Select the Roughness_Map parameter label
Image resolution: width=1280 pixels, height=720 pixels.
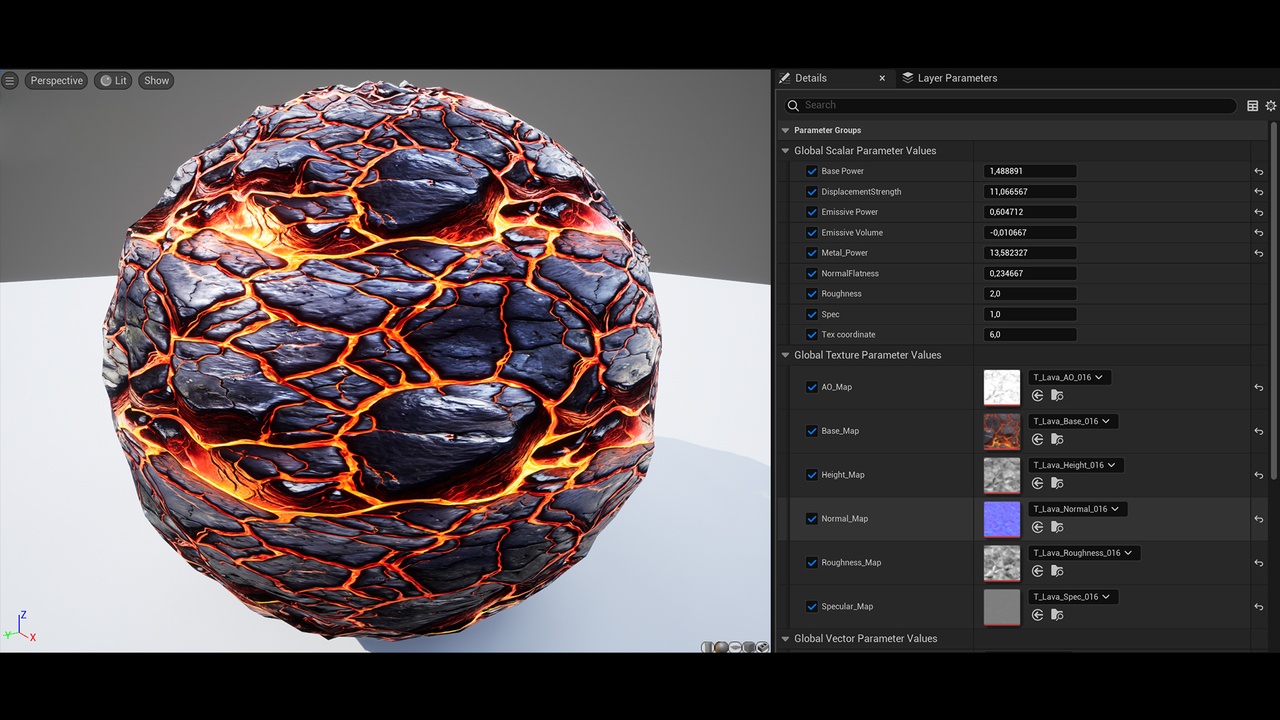pos(851,563)
